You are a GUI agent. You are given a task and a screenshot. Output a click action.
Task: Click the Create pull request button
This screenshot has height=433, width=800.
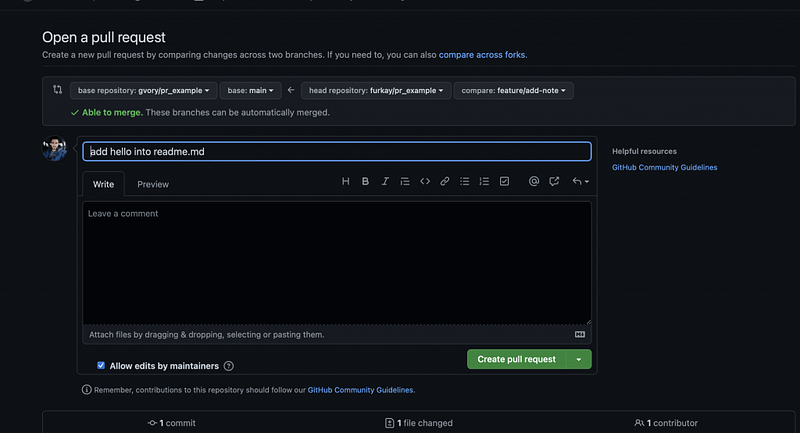coord(516,359)
